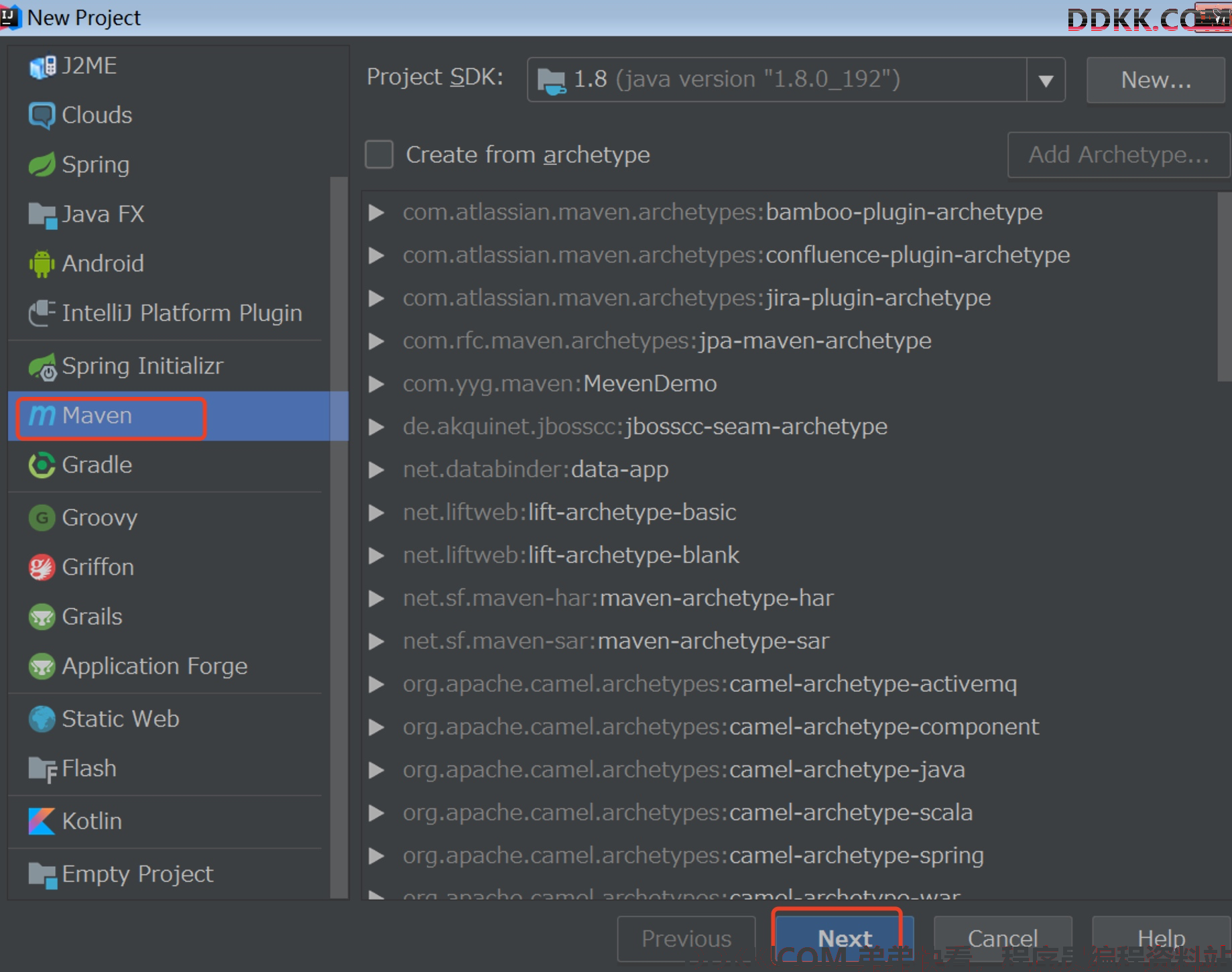Viewport: 1232px width, 972px height.
Task: Select camel-archetype-component row
Action: pos(789,727)
